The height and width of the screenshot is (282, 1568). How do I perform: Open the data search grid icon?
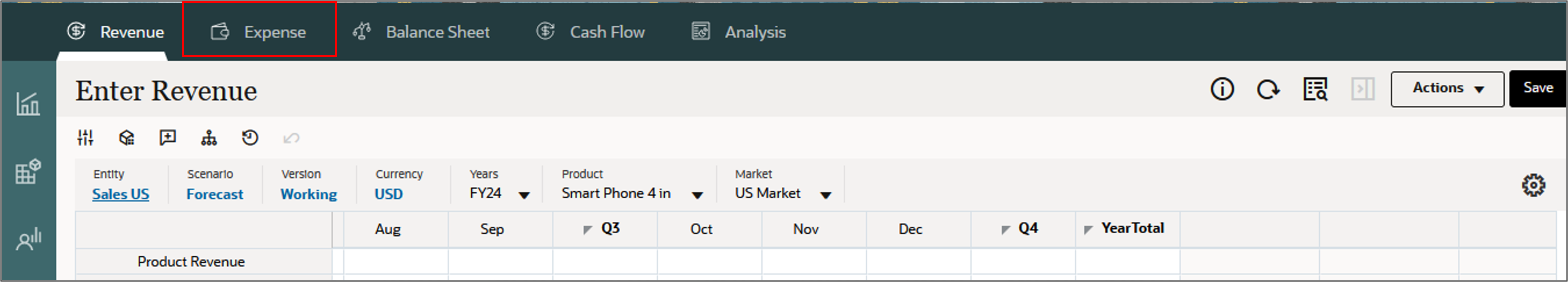click(x=1315, y=90)
